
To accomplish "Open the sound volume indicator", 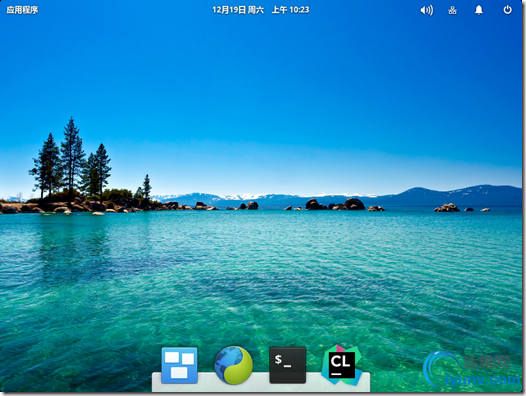I will tap(427, 10).
